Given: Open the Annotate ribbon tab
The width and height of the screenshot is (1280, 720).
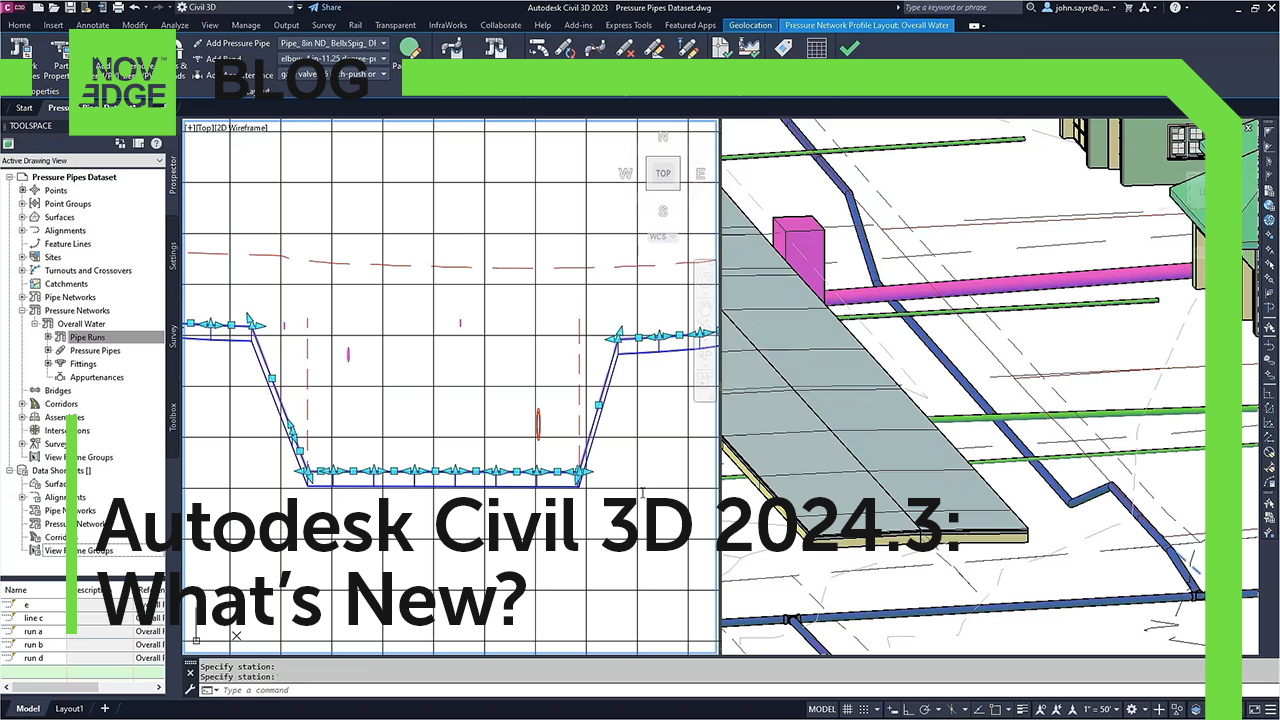Looking at the screenshot, I should (92, 25).
